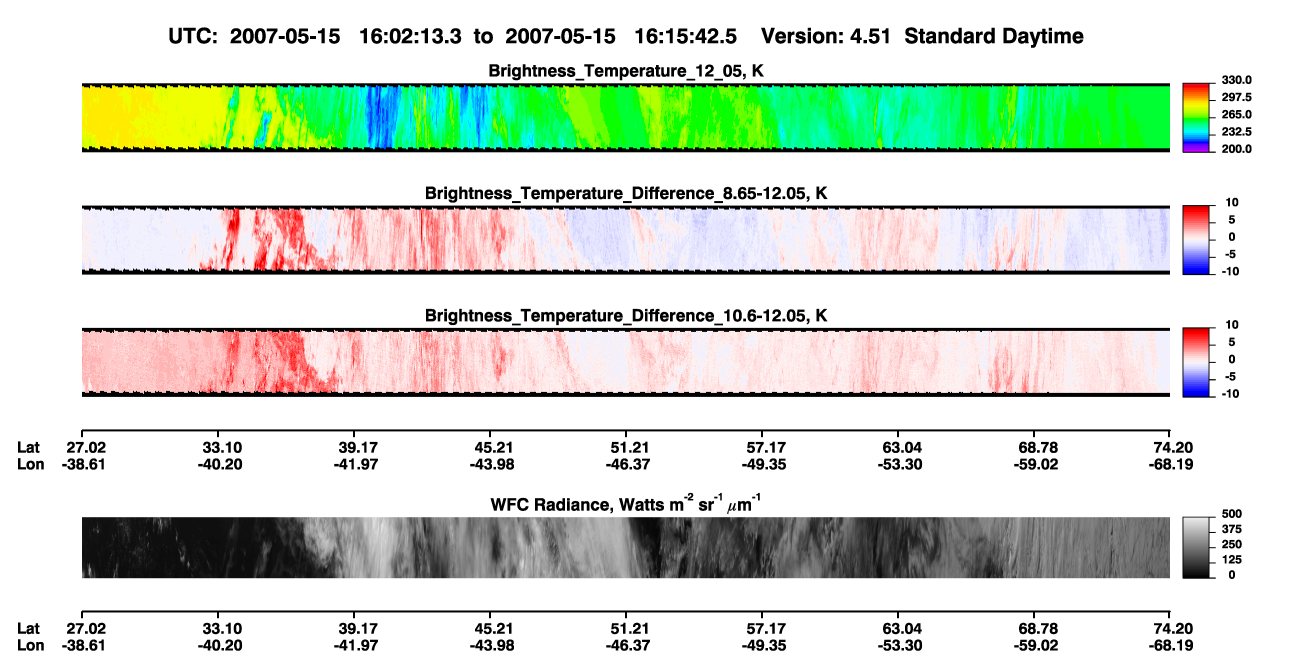Image resolution: width=1300 pixels, height=667 pixels.
Task: Click the 250 tick on the grayscale color bar
Action: [x=1234, y=544]
